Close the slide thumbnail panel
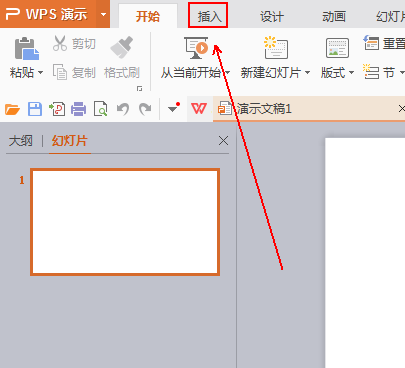 [223, 141]
